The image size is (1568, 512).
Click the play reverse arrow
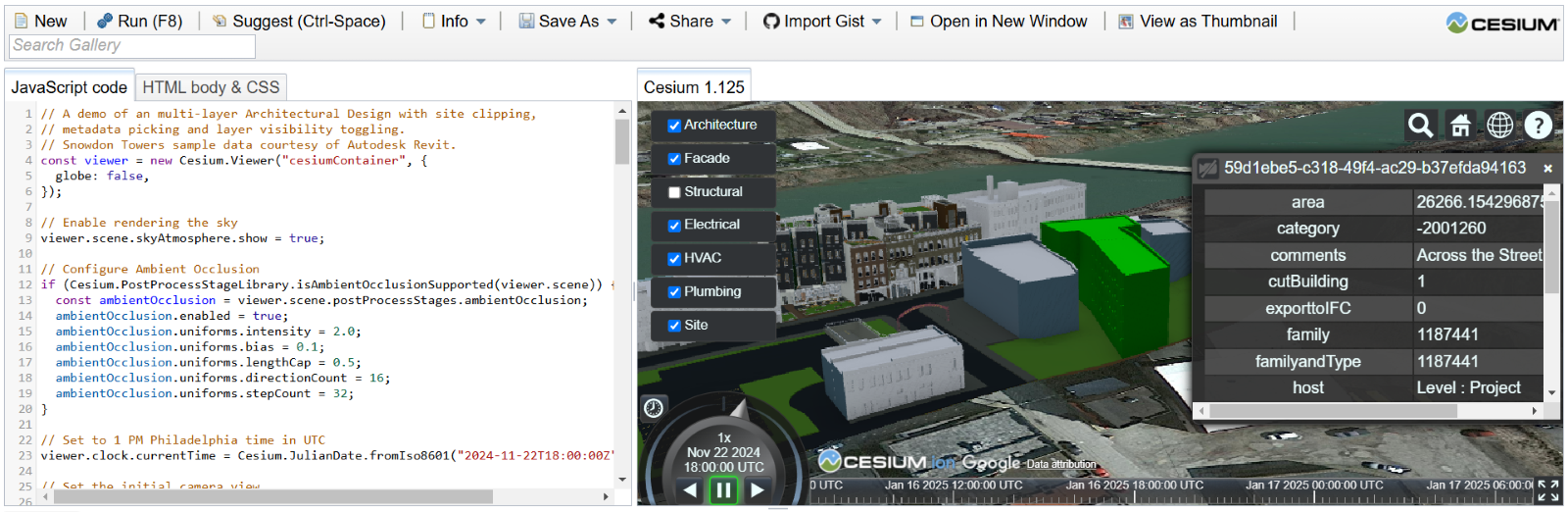[691, 489]
